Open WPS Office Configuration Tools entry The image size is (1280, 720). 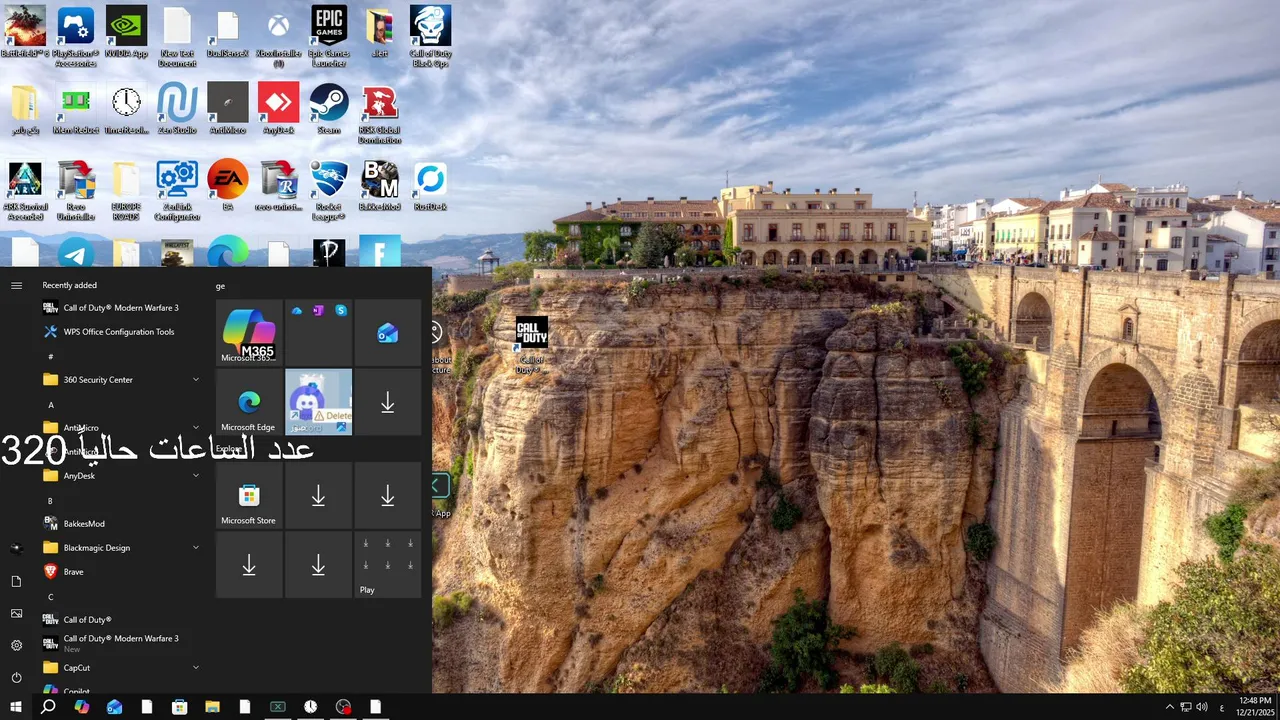(x=120, y=332)
